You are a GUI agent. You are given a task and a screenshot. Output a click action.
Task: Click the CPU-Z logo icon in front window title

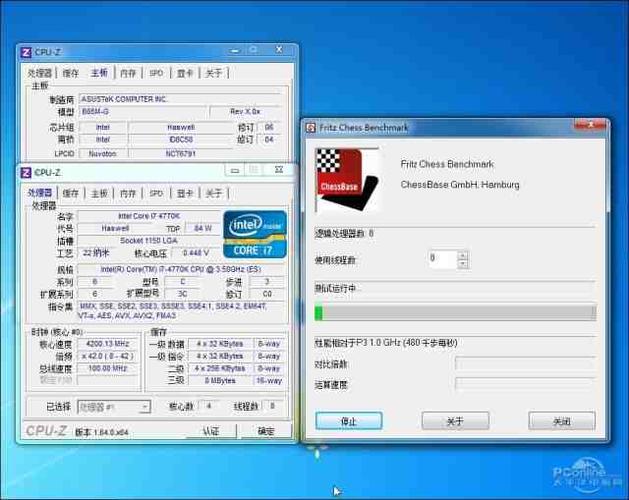point(26,173)
